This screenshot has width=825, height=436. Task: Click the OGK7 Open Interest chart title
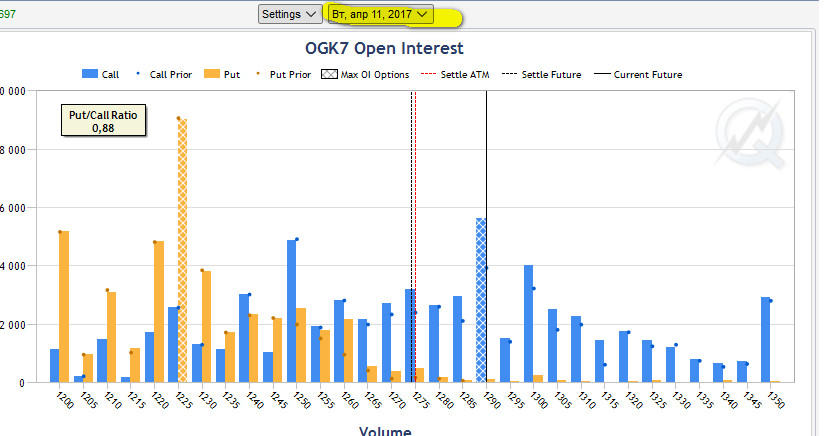pos(384,48)
